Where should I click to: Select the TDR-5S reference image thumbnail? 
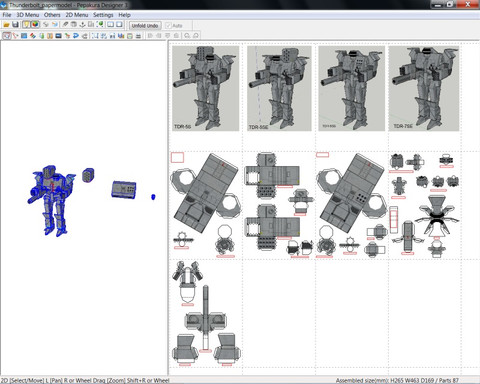pos(206,88)
